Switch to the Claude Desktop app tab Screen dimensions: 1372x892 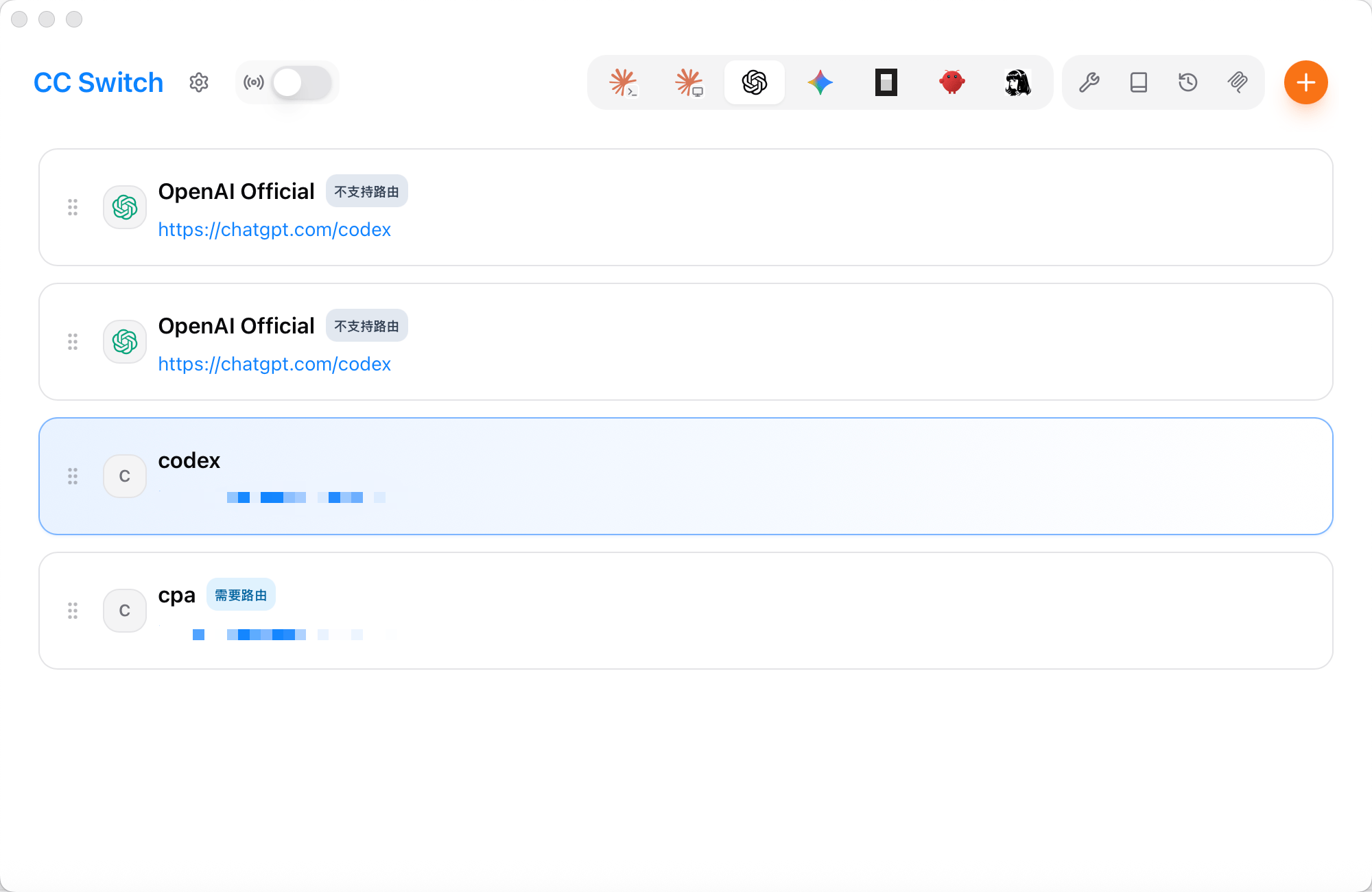[689, 82]
